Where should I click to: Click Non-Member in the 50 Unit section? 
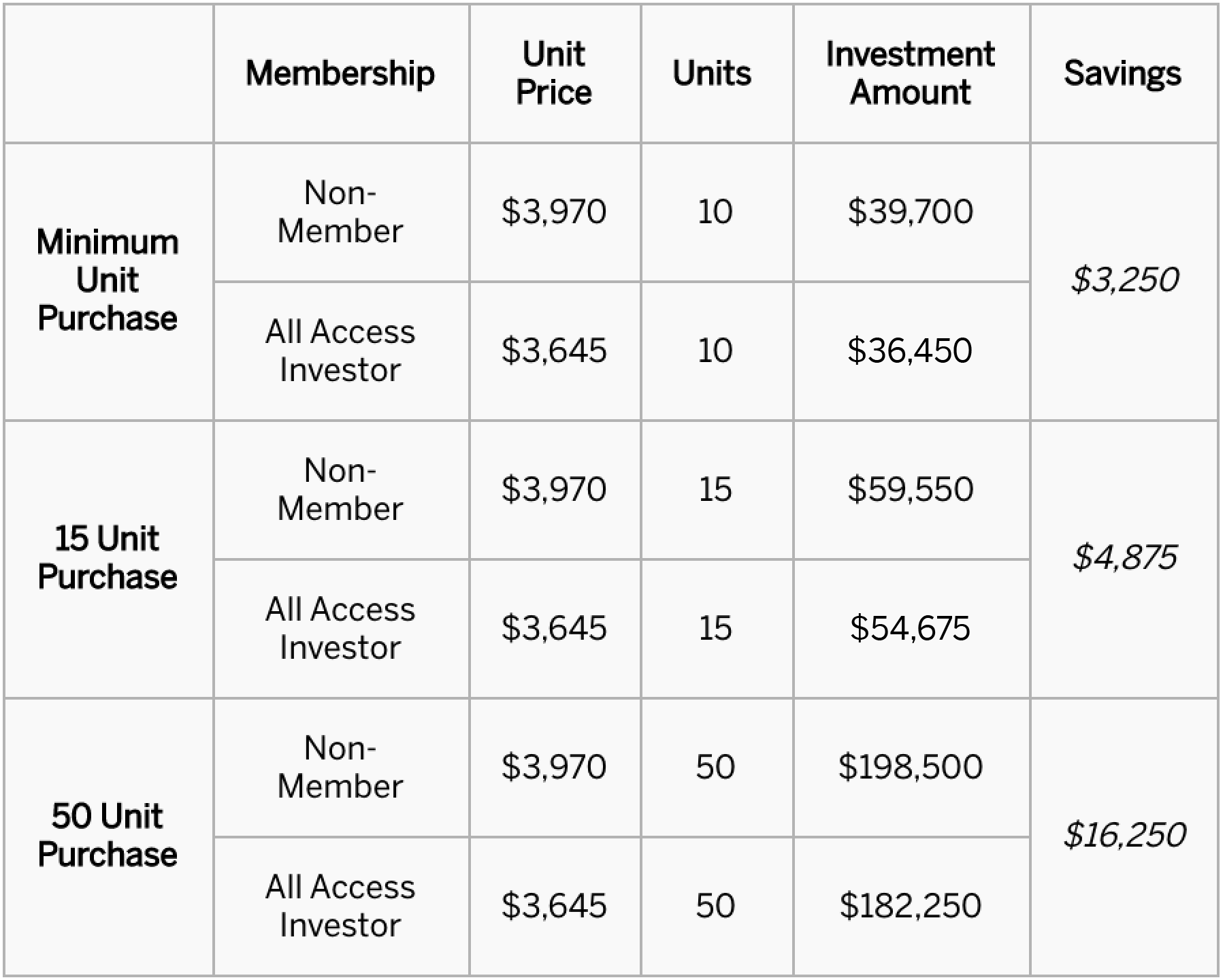[x=340, y=767]
